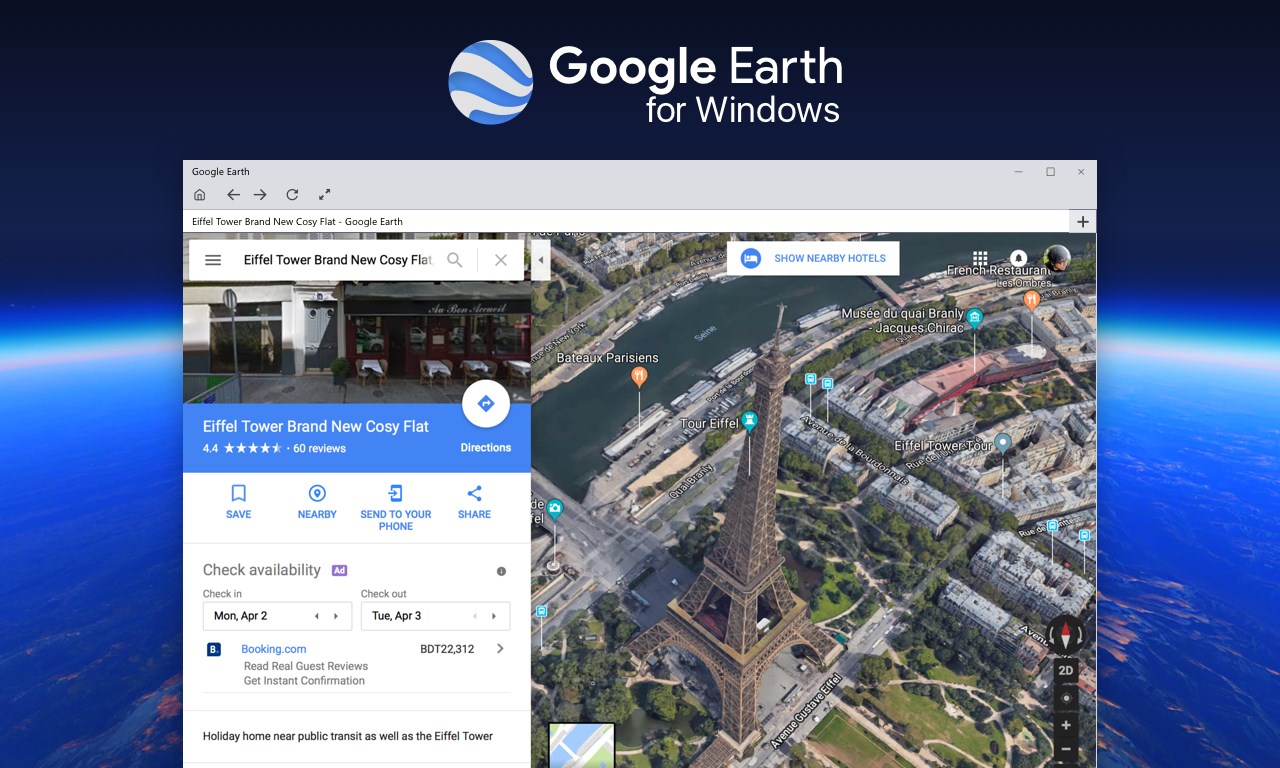Clear the search with the X icon
This screenshot has width=1280, height=768.
(501, 260)
